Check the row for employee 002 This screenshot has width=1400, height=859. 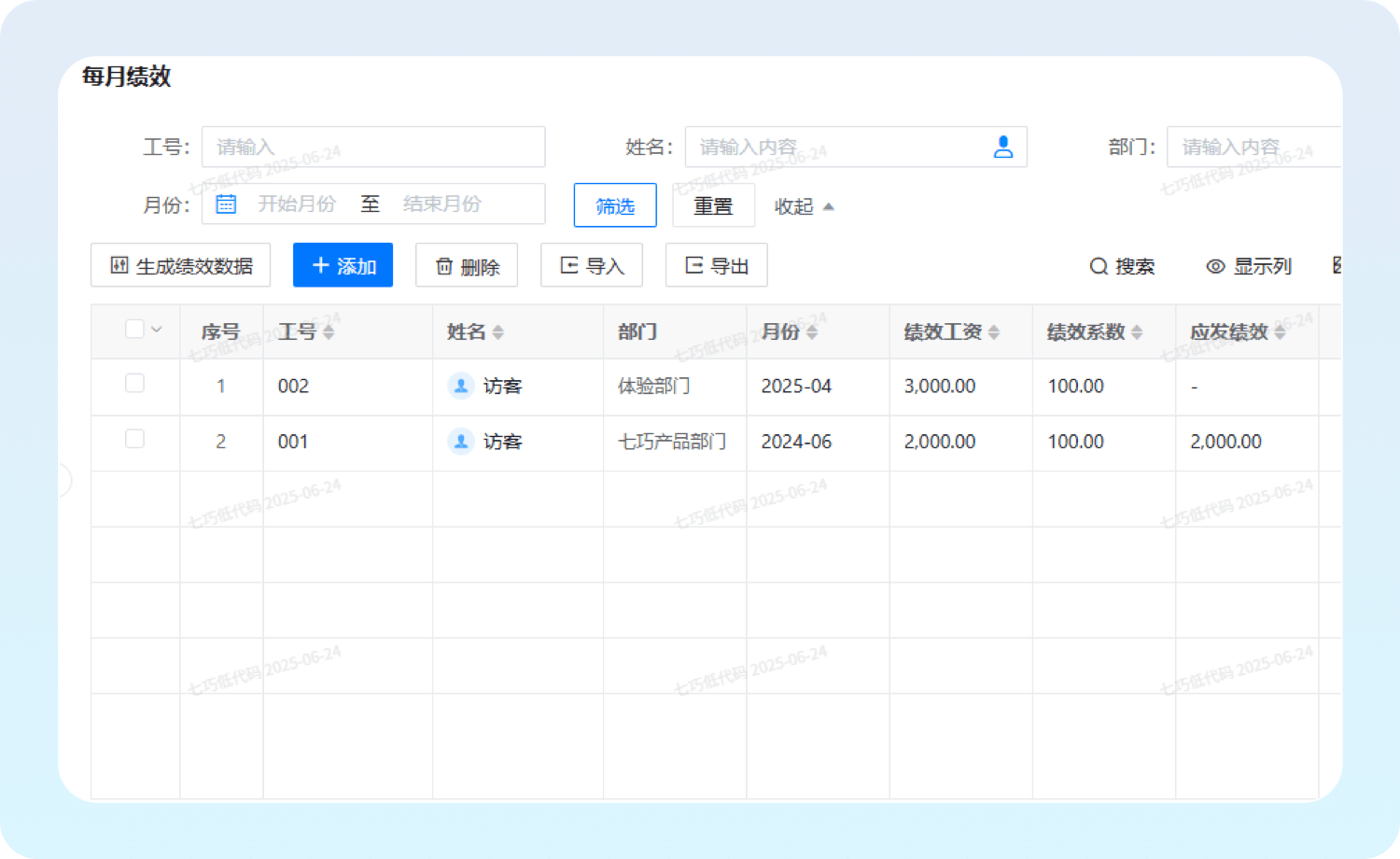tap(134, 384)
